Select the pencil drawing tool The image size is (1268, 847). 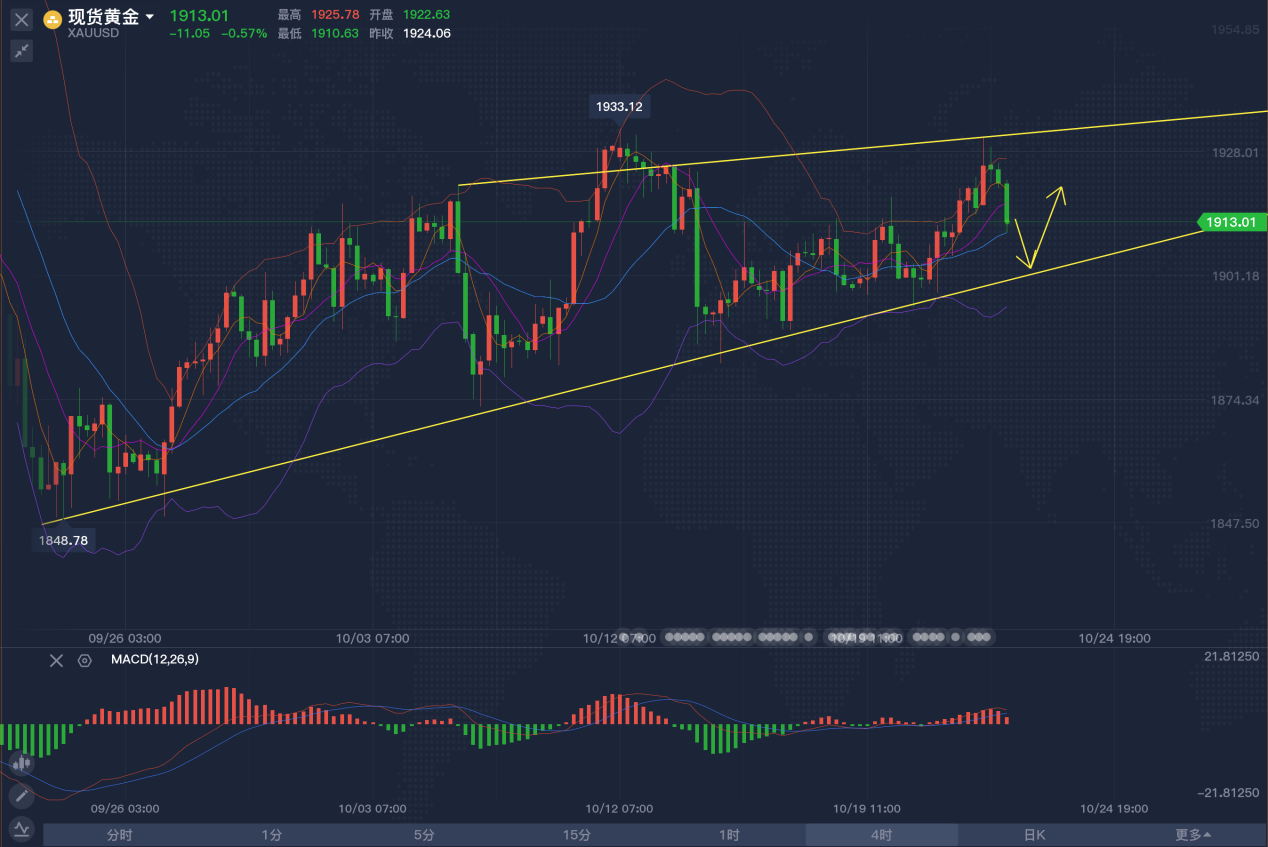(x=21, y=796)
